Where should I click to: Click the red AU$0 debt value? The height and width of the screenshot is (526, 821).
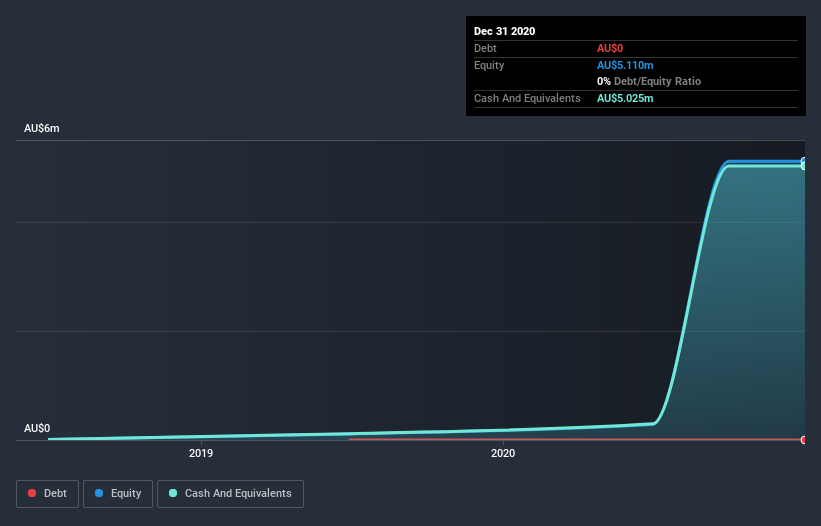(610, 48)
